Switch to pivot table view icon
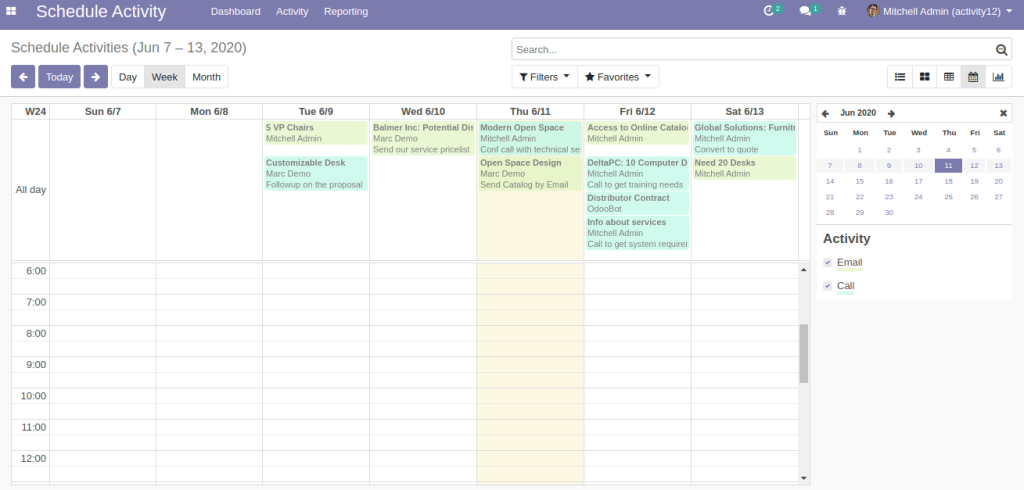The image size is (1024, 490). [x=949, y=76]
